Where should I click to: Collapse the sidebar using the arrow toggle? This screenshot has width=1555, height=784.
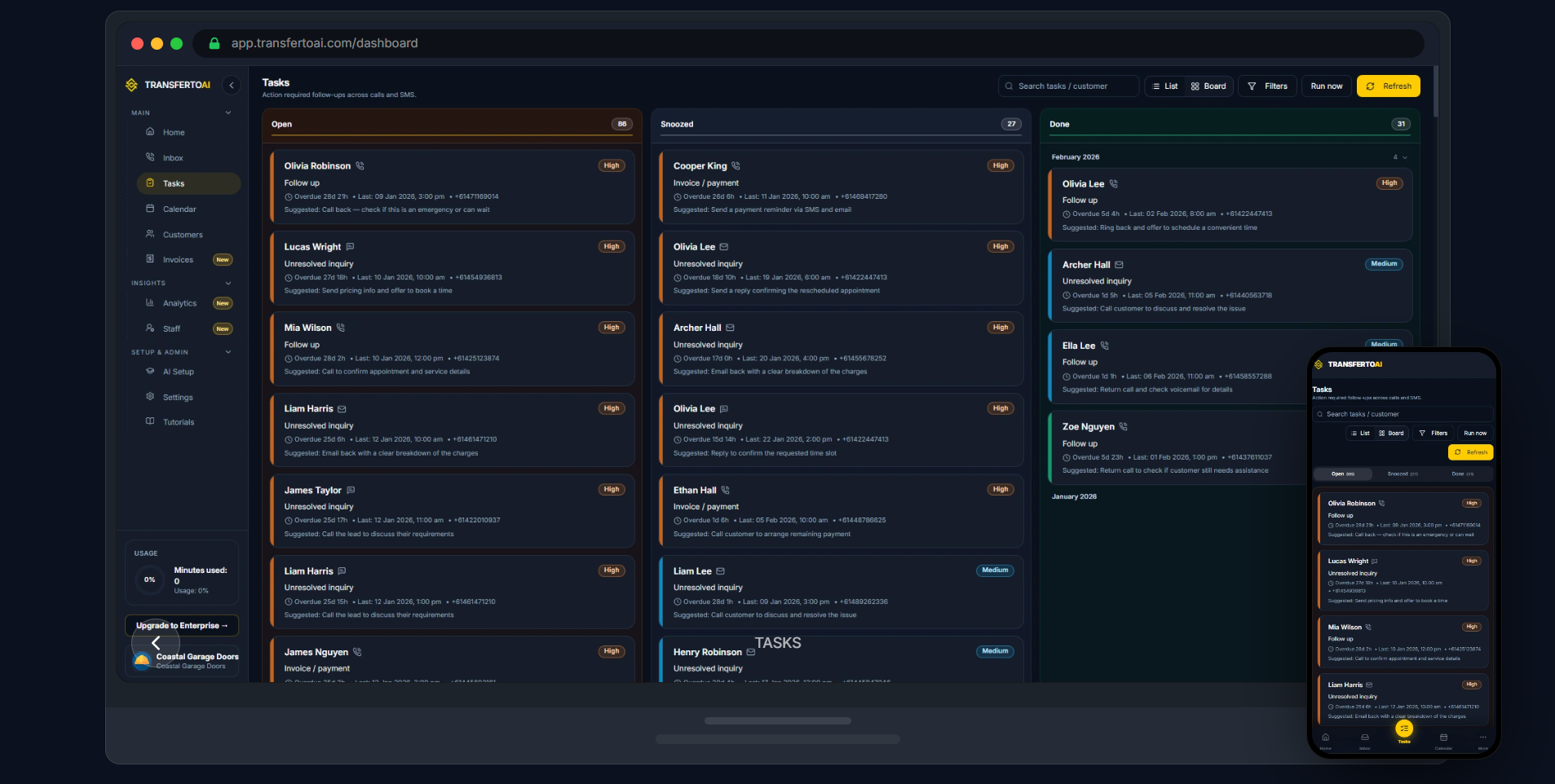tap(232, 85)
